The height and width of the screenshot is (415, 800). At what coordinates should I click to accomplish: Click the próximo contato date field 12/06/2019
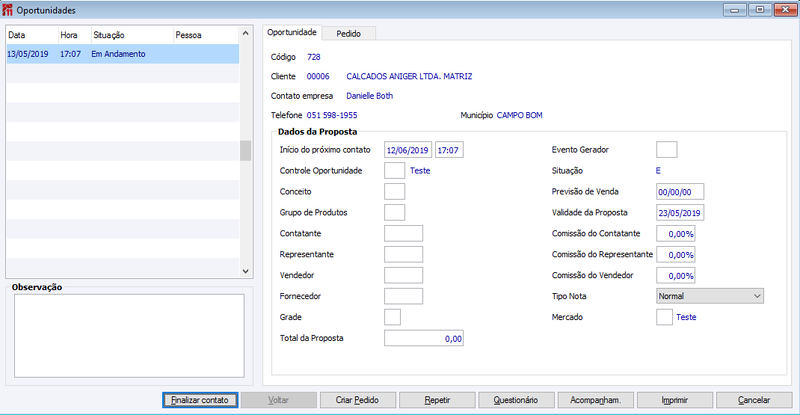(x=408, y=150)
